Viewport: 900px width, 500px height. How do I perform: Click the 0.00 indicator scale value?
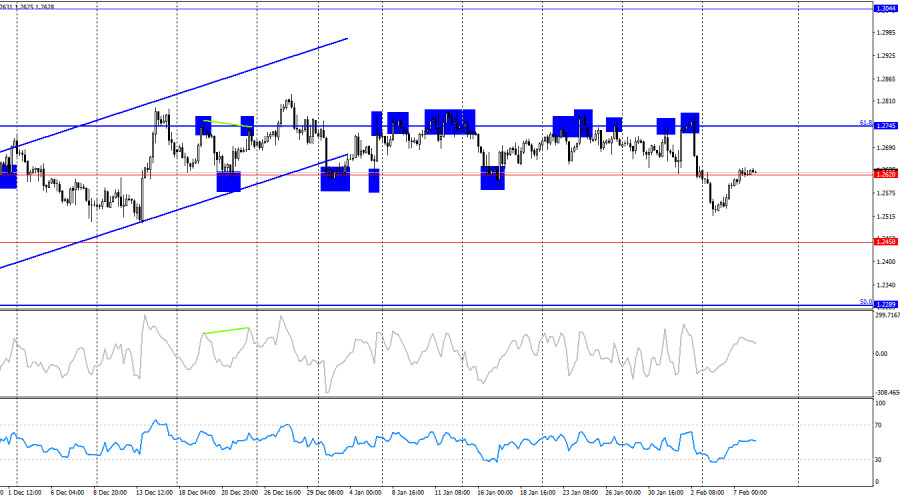point(881,354)
